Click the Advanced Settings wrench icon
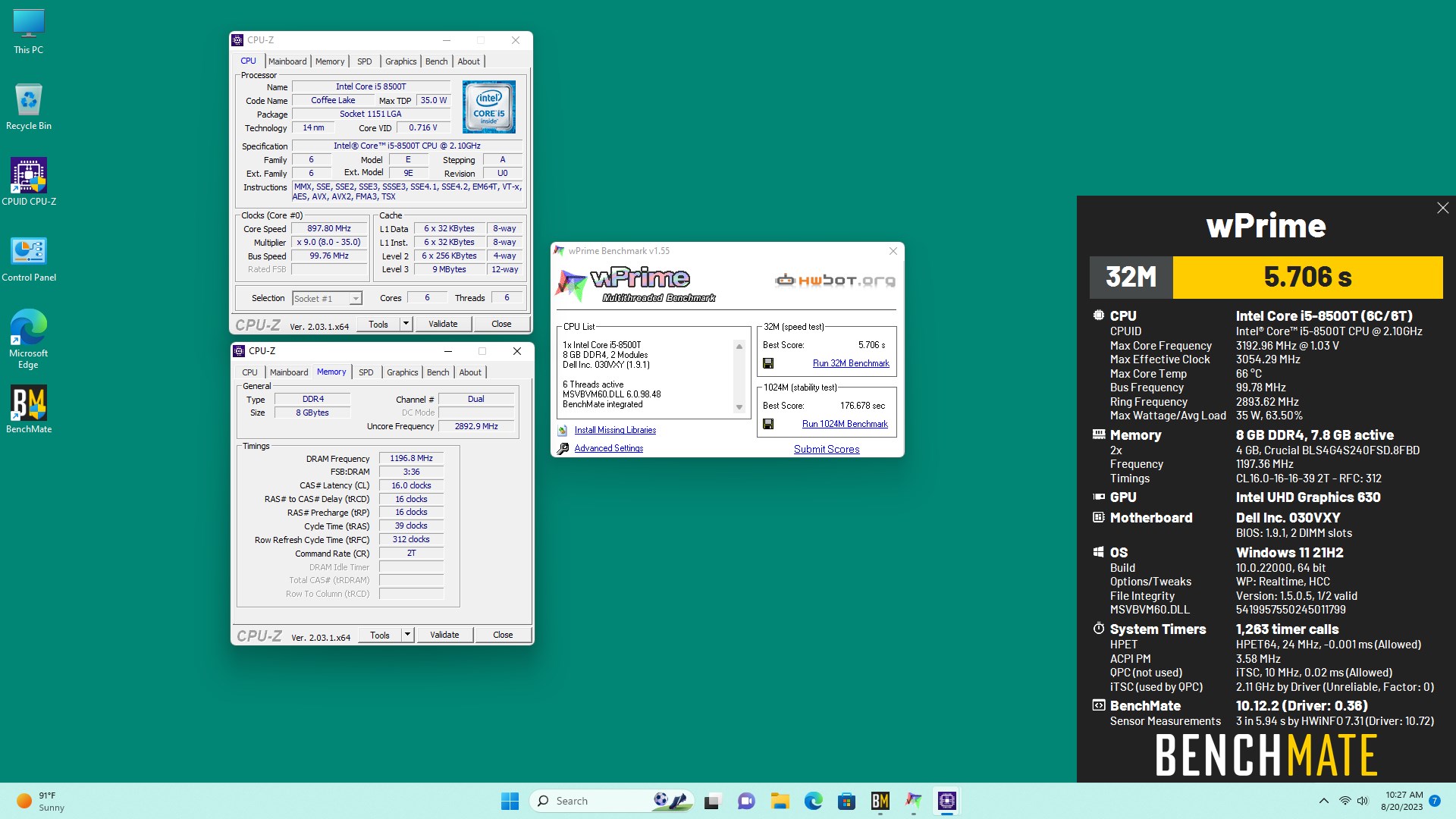The width and height of the screenshot is (1456, 819). tap(563, 448)
